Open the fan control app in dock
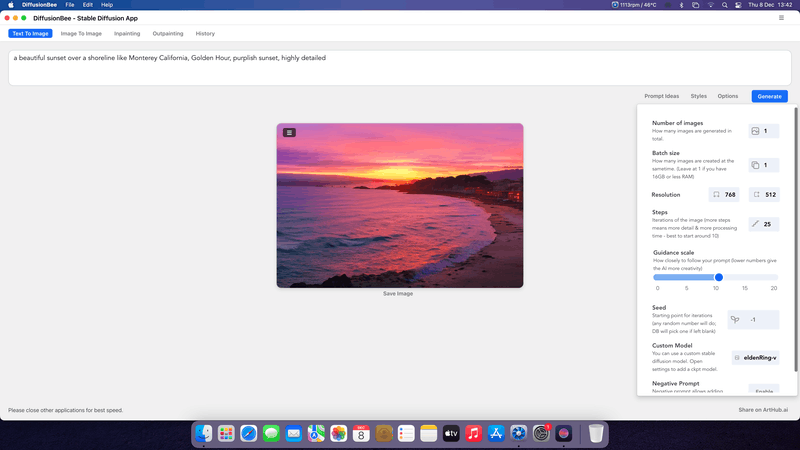Viewport: 800px width, 450px height. pyautogui.click(x=518, y=434)
